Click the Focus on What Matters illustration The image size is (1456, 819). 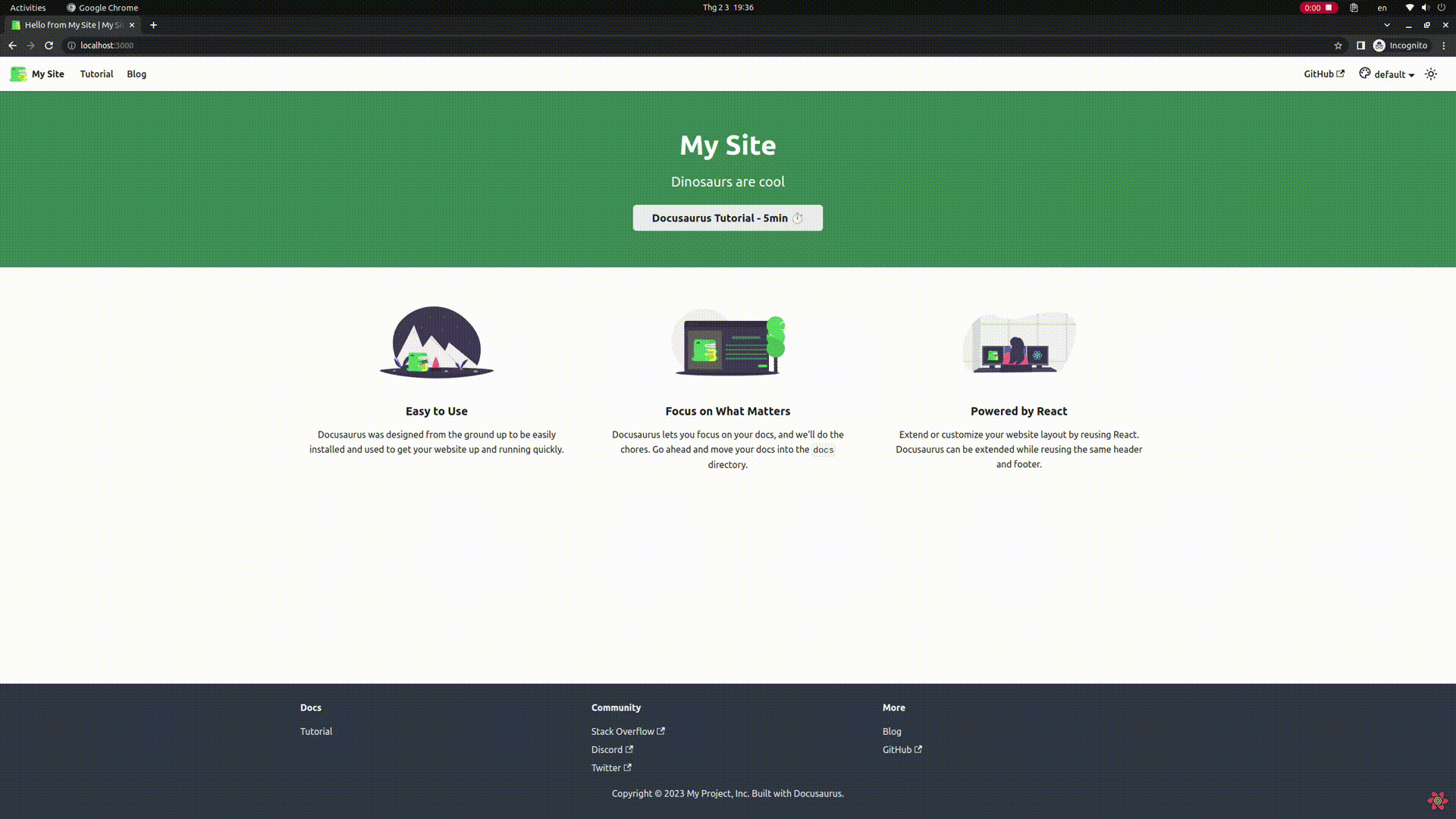coord(727,342)
